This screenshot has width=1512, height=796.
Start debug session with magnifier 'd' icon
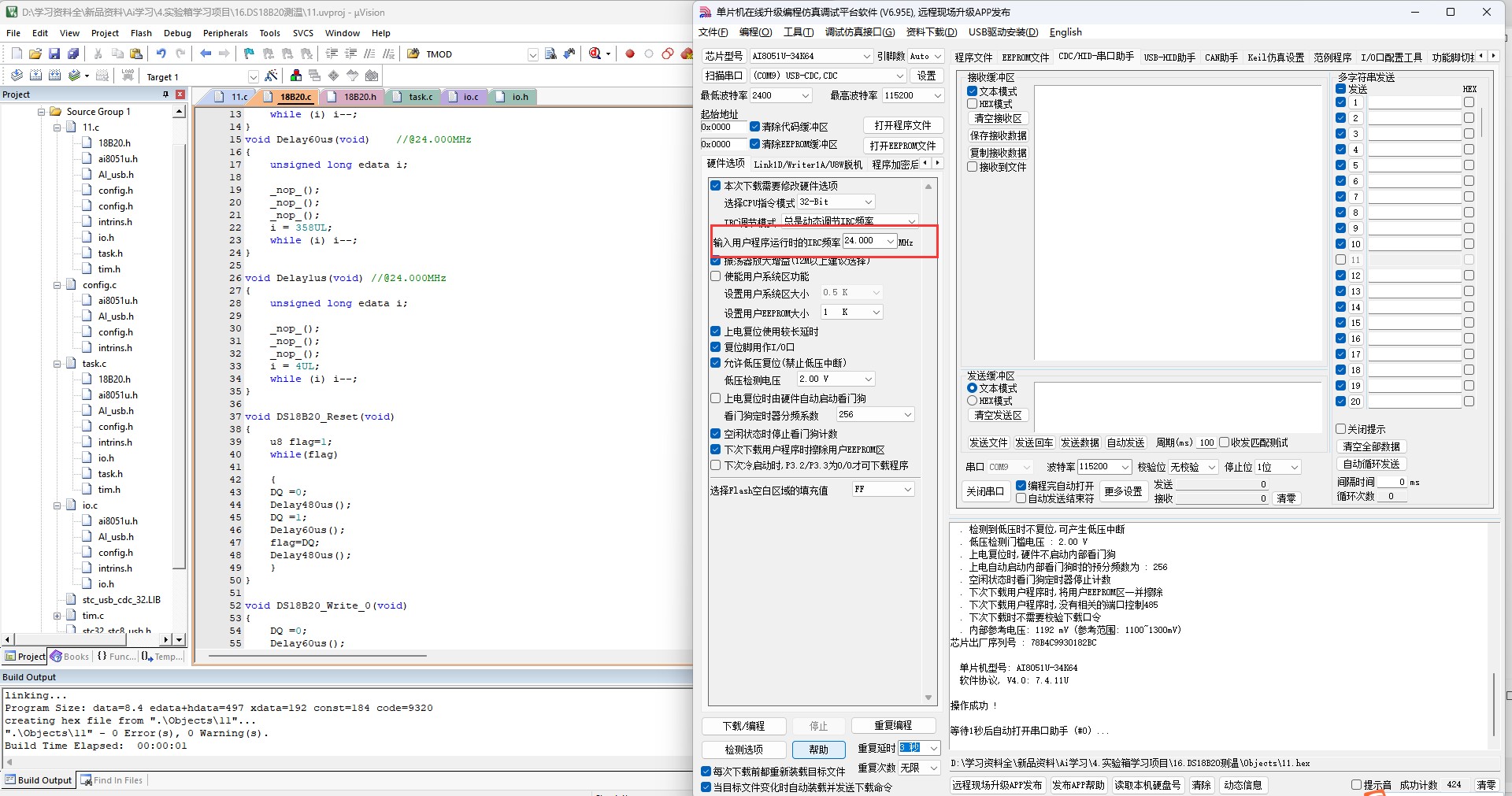[595, 54]
